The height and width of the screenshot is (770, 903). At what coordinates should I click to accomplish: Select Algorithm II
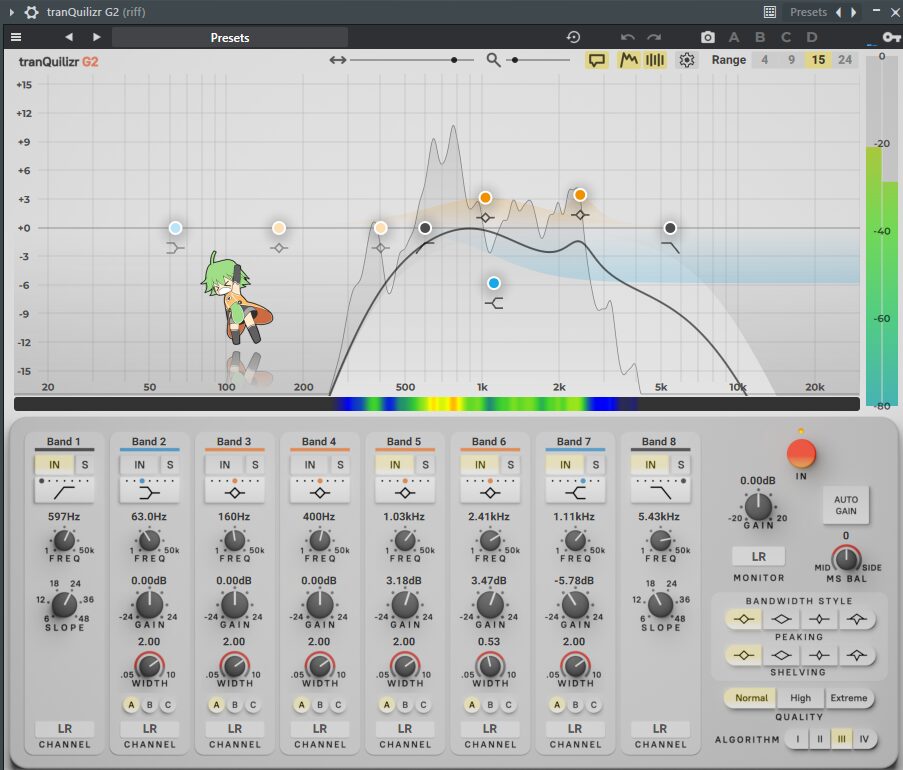tap(819, 739)
